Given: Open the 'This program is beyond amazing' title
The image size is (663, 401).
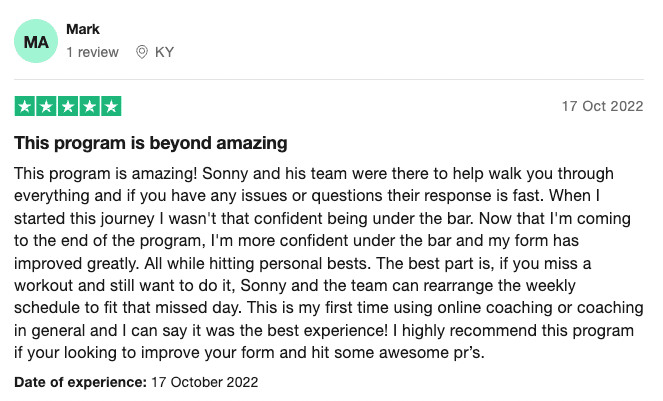Looking at the screenshot, I should [x=151, y=143].
